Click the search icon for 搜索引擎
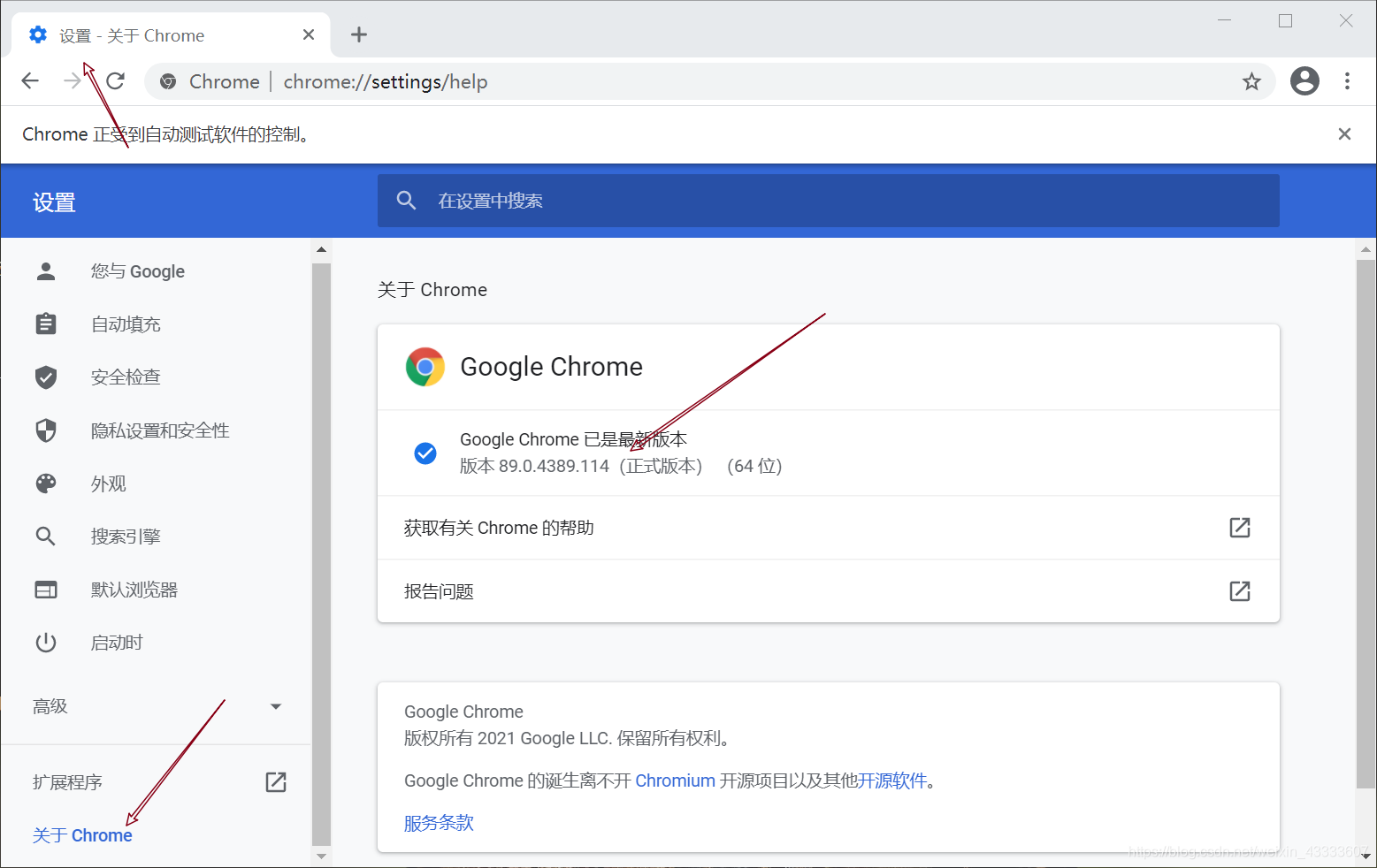The height and width of the screenshot is (868, 1377). [46, 537]
